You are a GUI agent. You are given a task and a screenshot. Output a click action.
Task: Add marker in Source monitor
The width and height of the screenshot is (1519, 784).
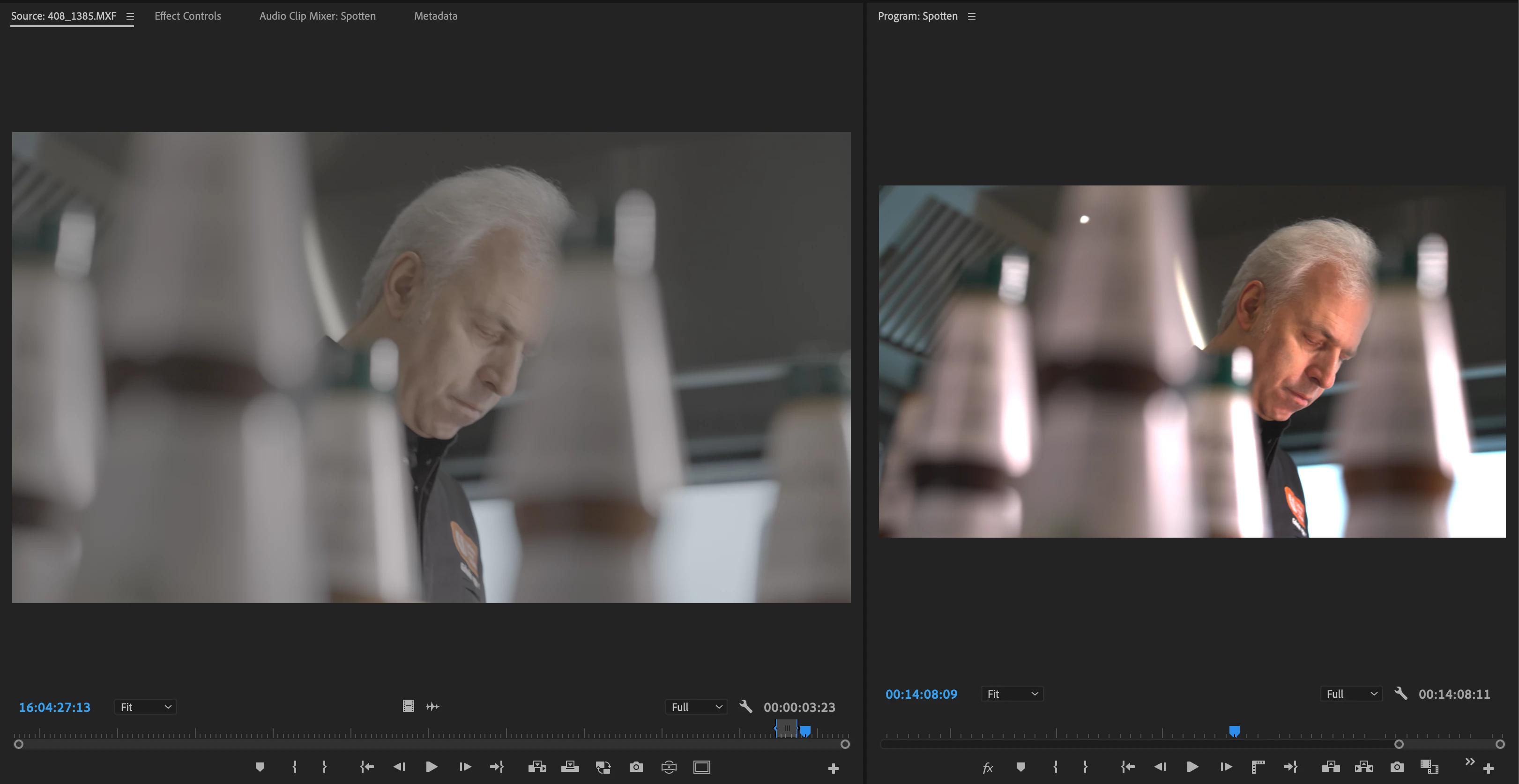[x=260, y=767]
